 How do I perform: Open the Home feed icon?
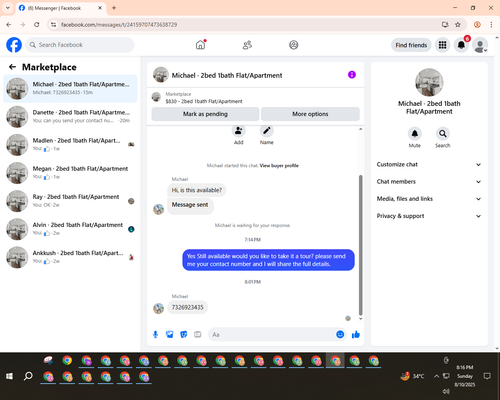point(200,45)
